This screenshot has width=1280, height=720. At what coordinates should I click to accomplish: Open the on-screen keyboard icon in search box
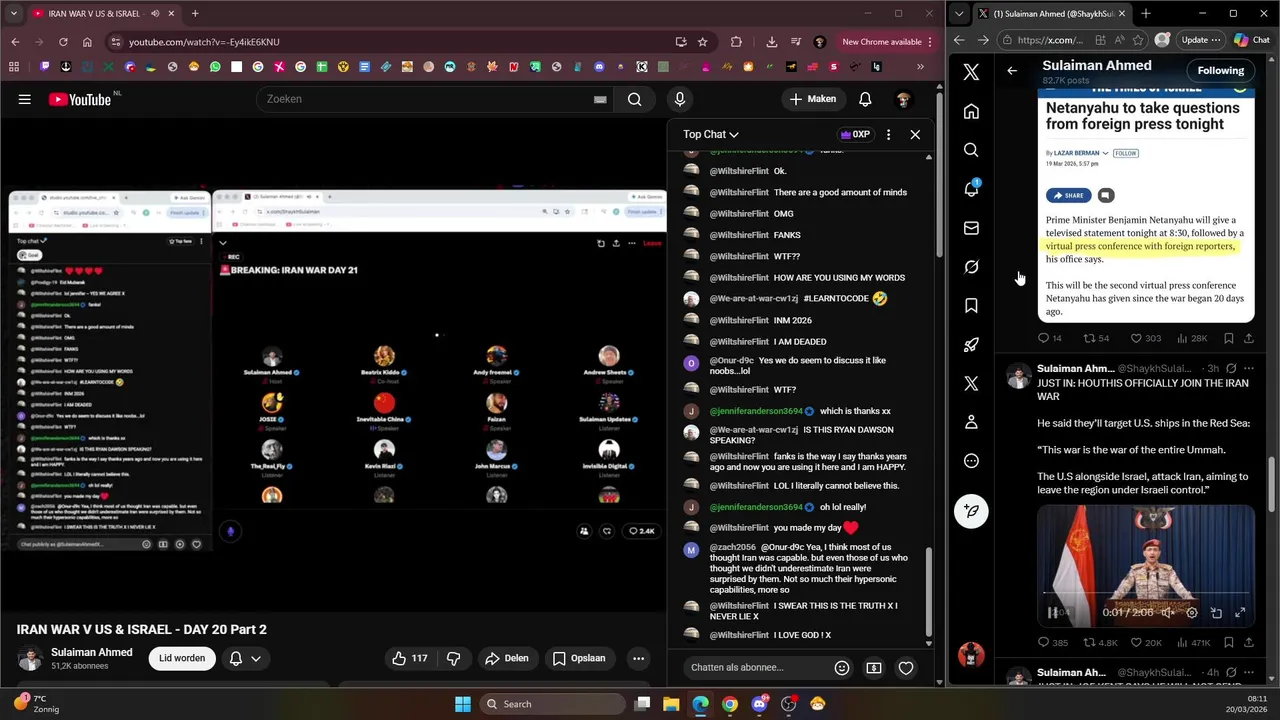click(600, 99)
